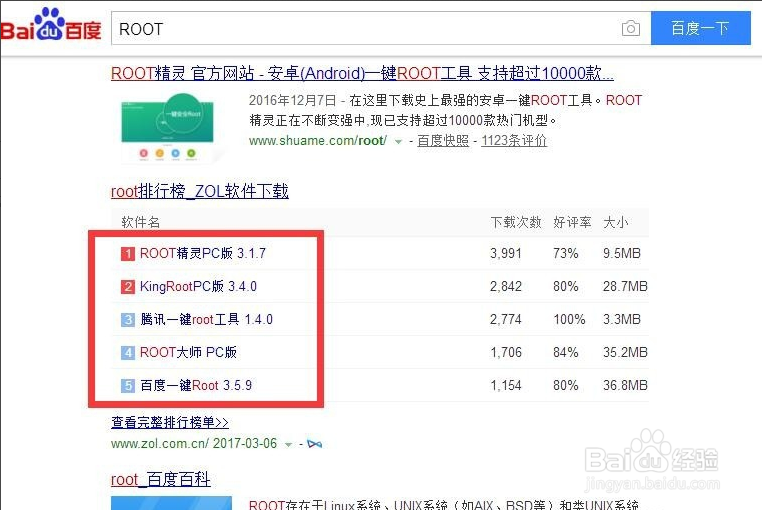Screen dimensions: 762x510
Task: Click the 73% rating value
Action: (566, 253)
